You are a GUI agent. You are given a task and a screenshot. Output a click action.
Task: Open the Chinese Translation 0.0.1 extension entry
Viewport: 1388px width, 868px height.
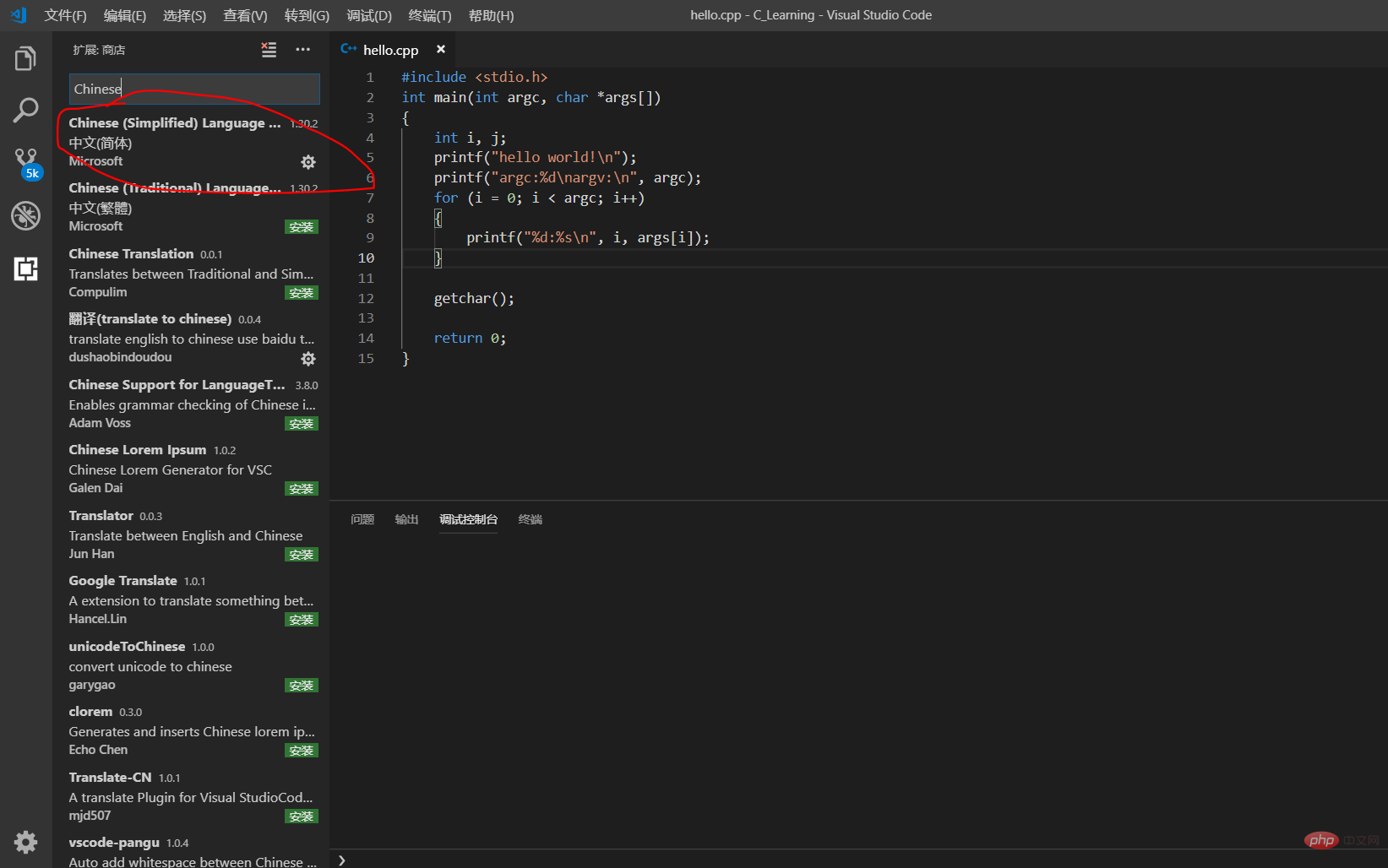[x=191, y=272]
